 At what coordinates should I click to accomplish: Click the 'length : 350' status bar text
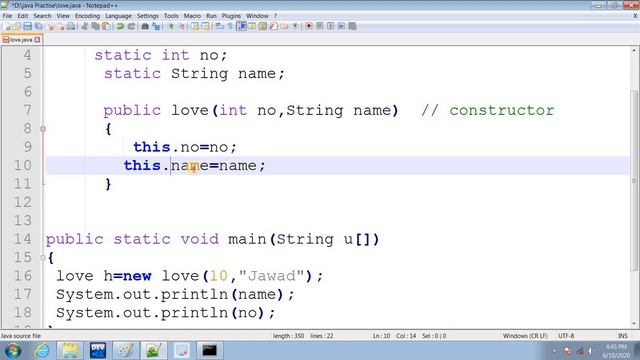point(289,336)
